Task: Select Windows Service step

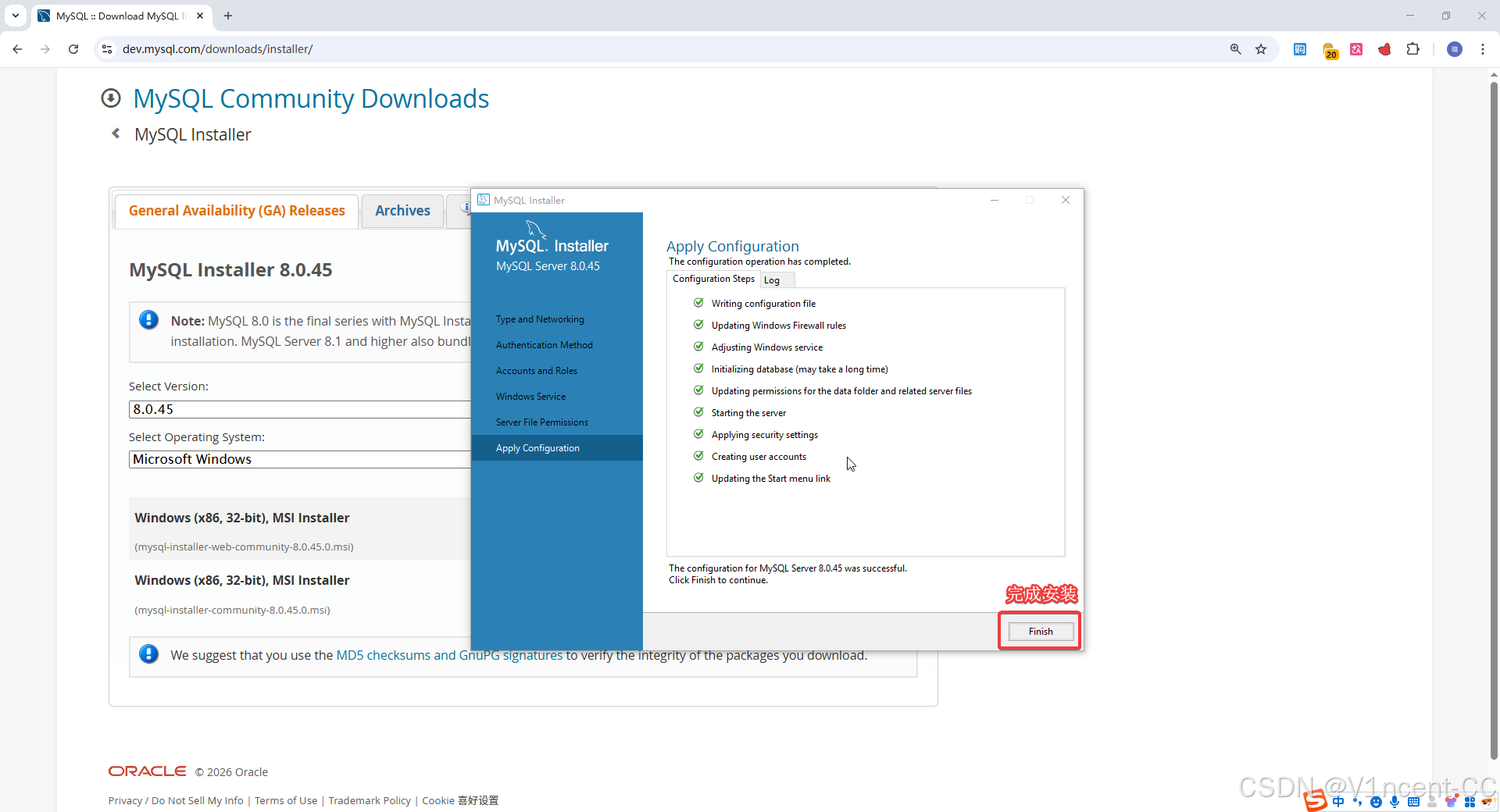Action: coord(530,397)
